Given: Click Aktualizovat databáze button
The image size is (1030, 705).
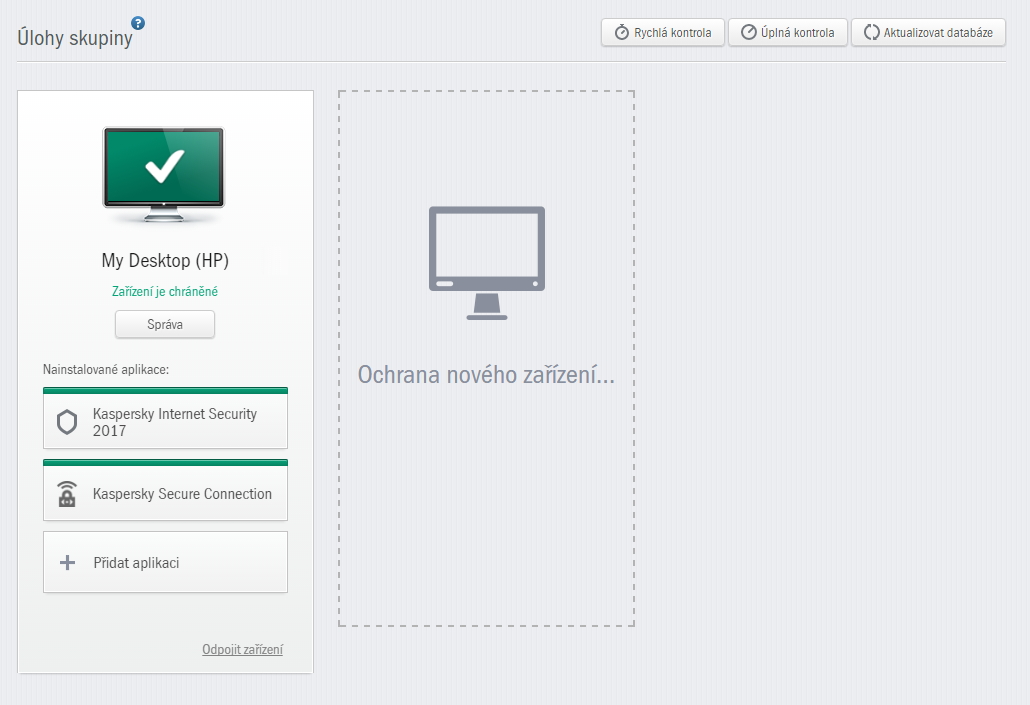Looking at the screenshot, I should [928, 32].
